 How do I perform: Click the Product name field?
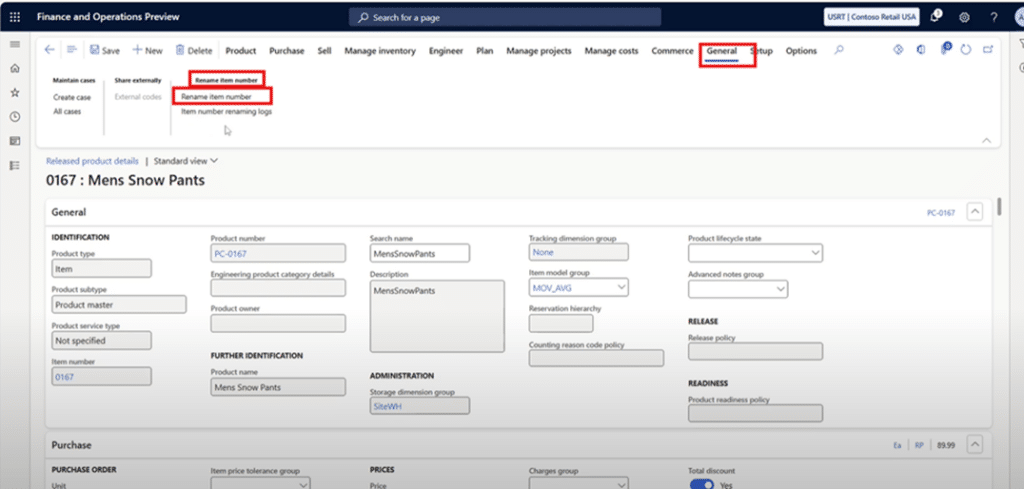coord(278,386)
